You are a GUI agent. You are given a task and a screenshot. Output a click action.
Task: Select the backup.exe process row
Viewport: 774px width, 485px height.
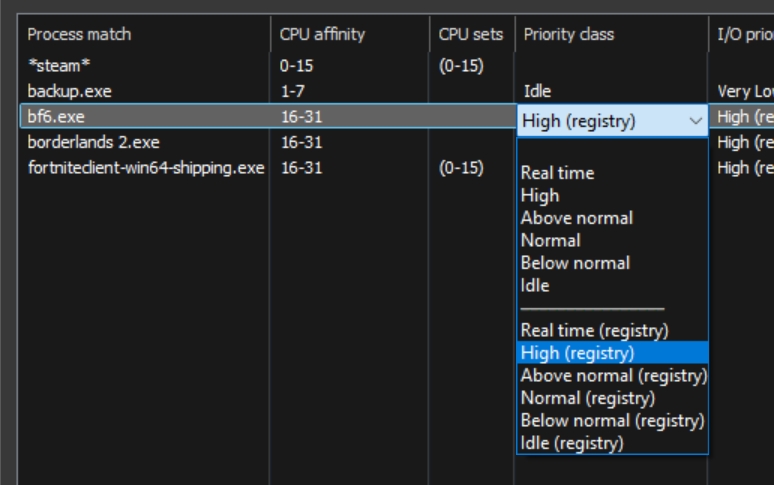pos(70,91)
